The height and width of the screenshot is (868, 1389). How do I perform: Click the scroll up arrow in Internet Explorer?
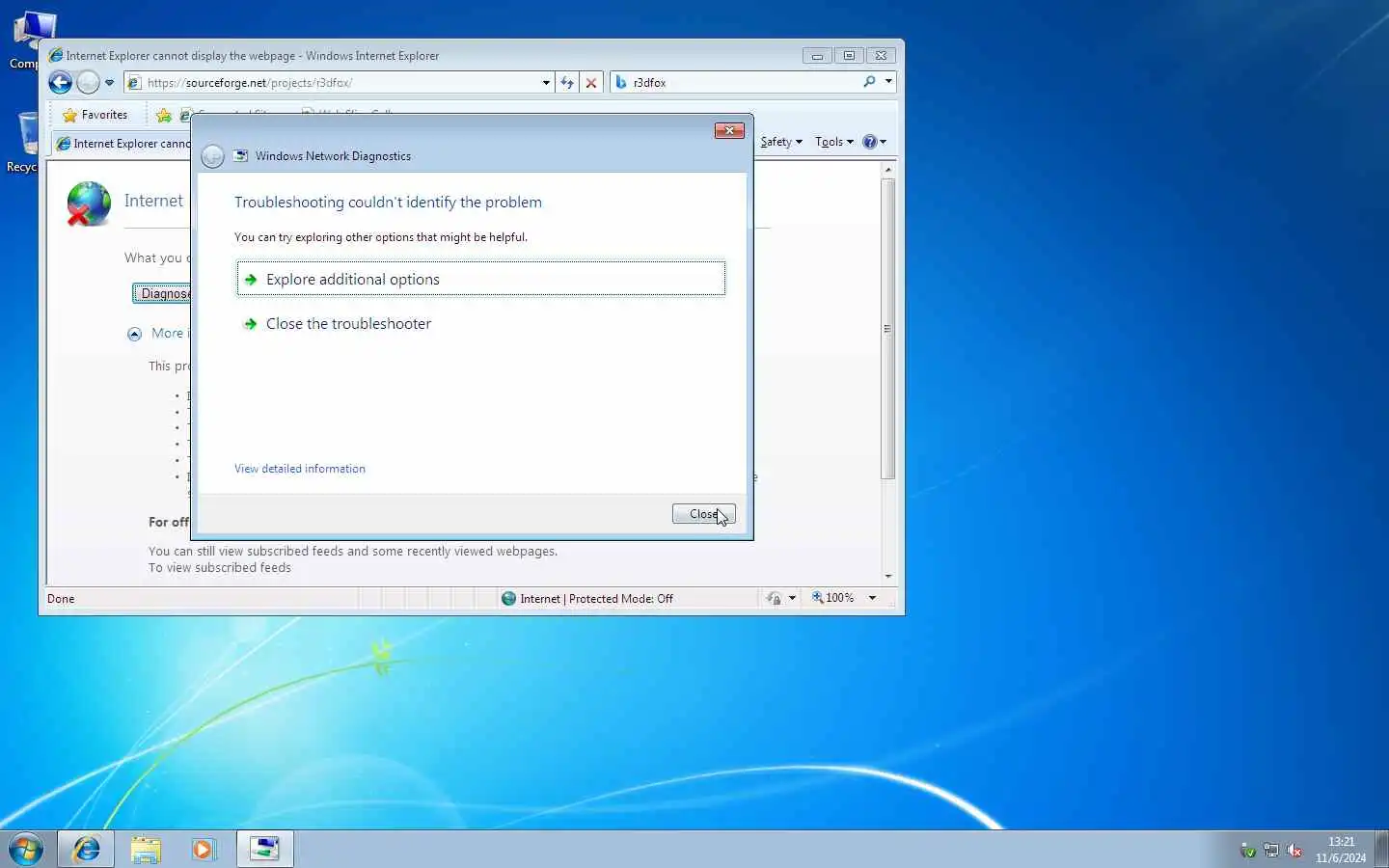[x=888, y=170]
